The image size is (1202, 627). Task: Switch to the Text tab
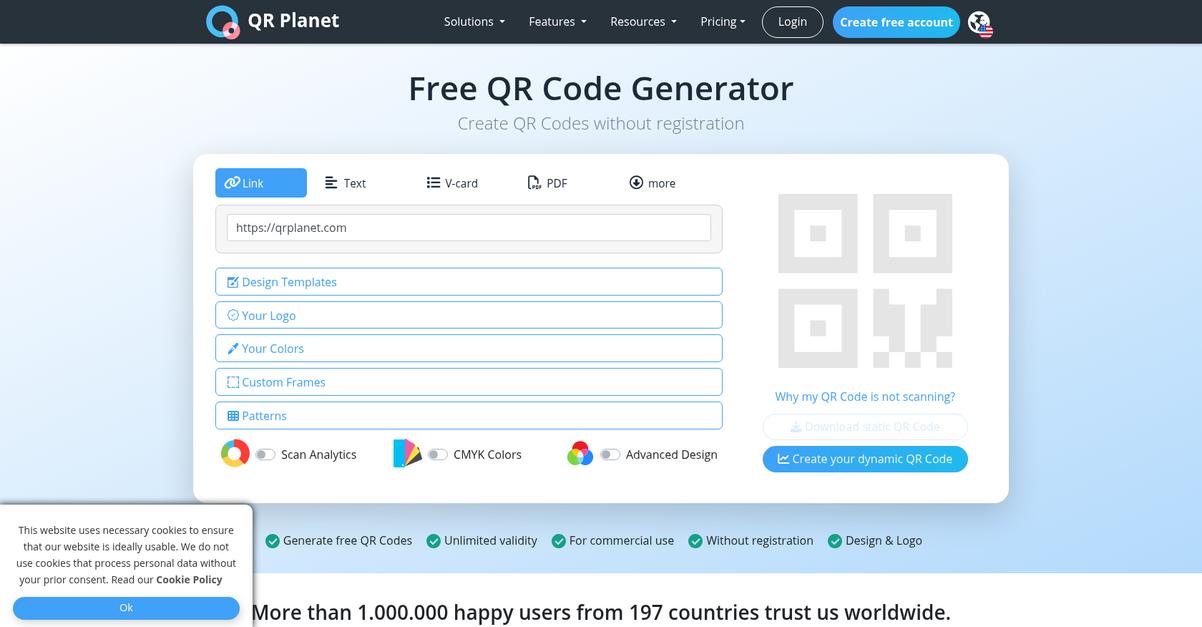click(345, 183)
